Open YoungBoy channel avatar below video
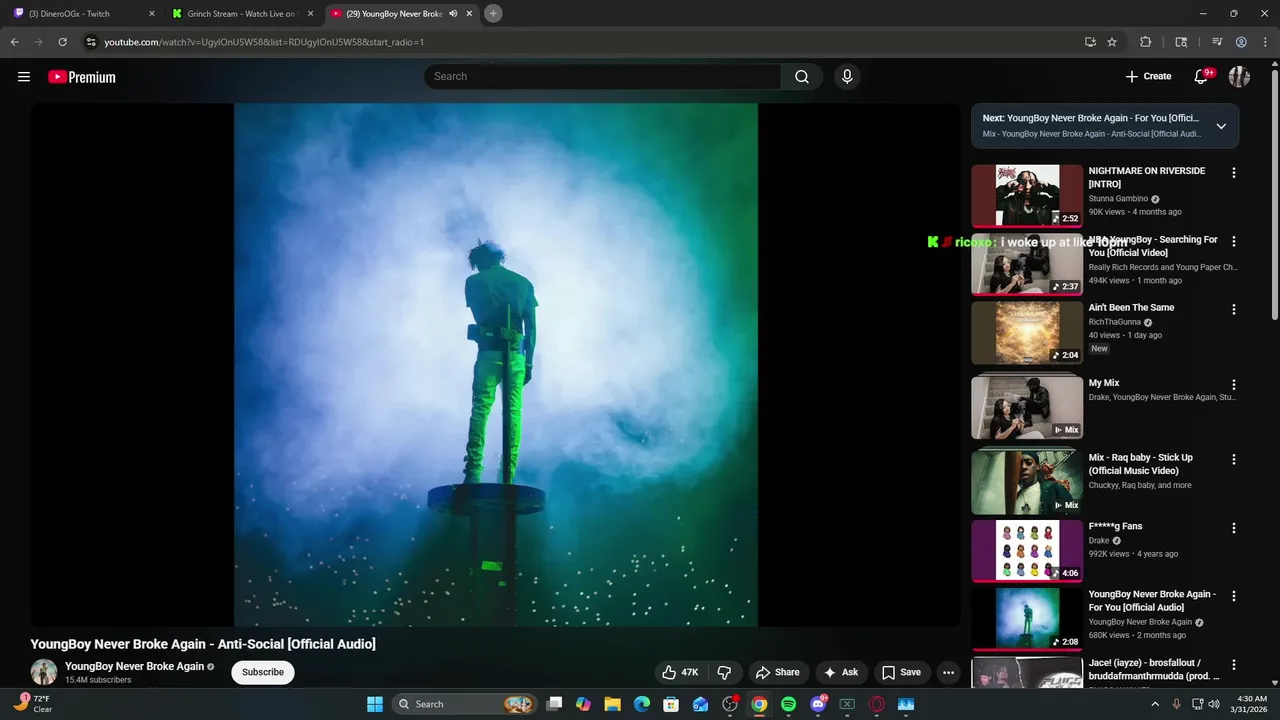This screenshot has width=1280, height=720. pyautogui.click(x=44, y=672)
